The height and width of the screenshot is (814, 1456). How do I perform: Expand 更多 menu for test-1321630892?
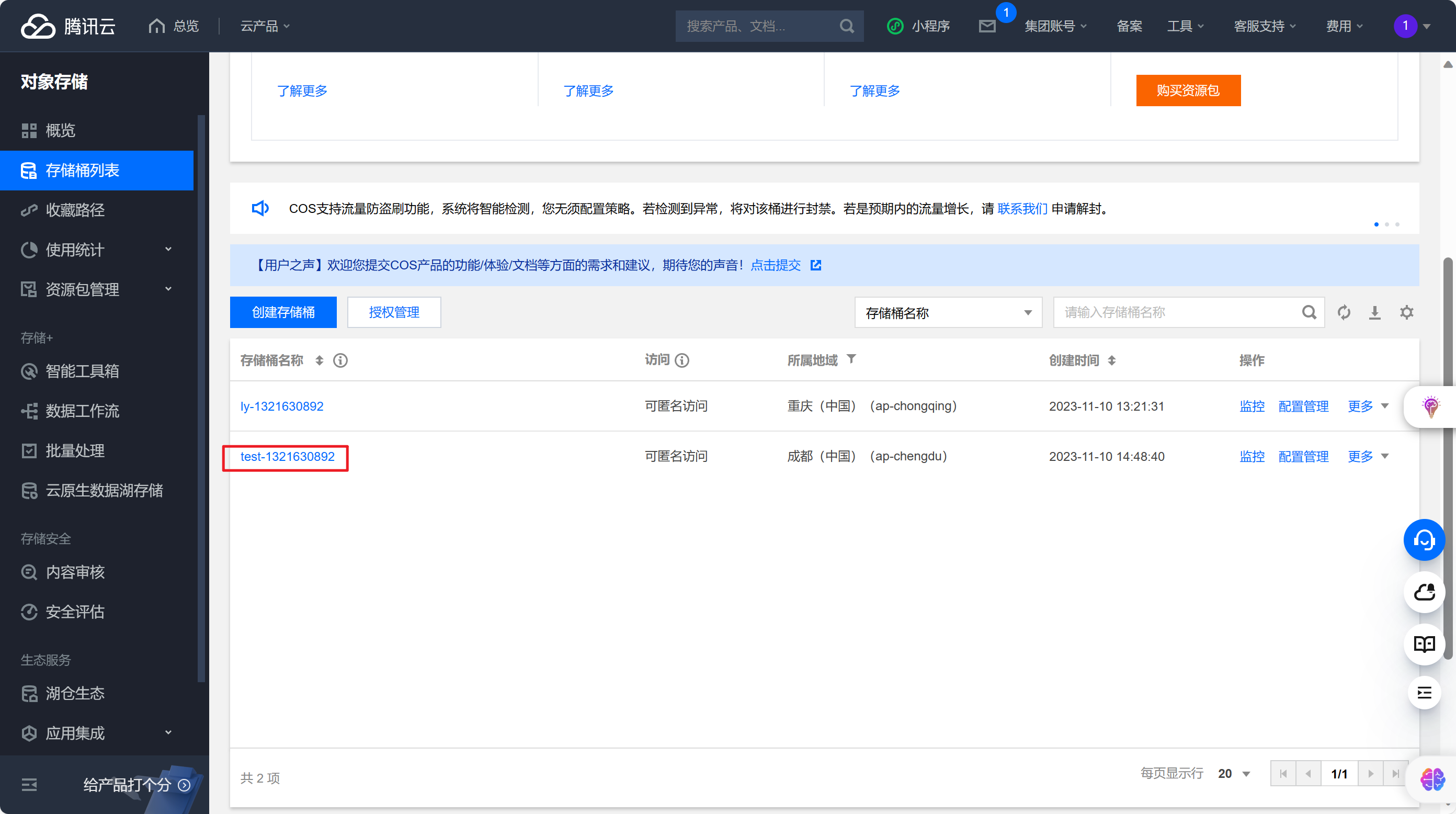point(1367,456)
